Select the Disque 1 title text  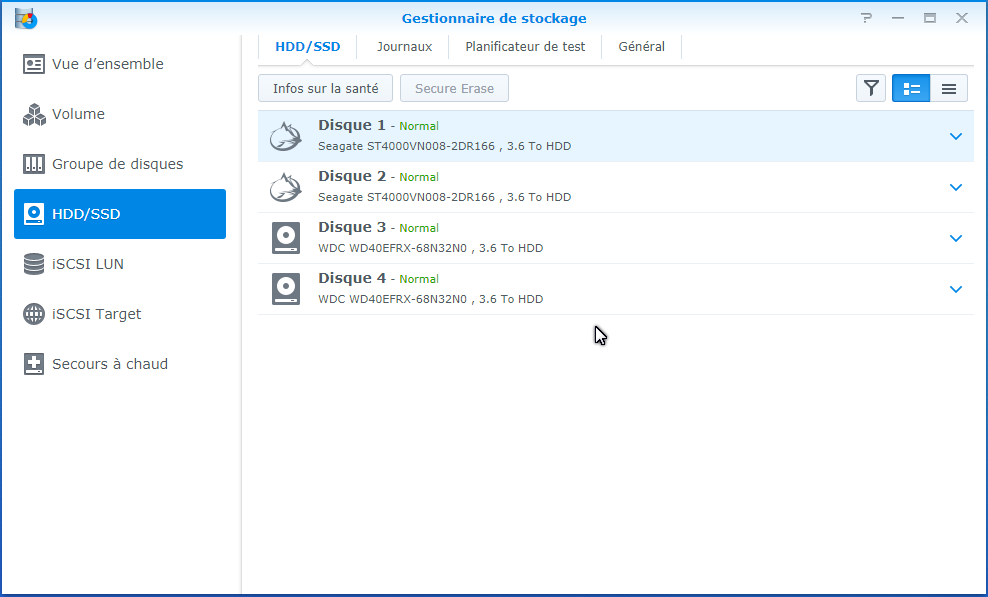[352, 125]
